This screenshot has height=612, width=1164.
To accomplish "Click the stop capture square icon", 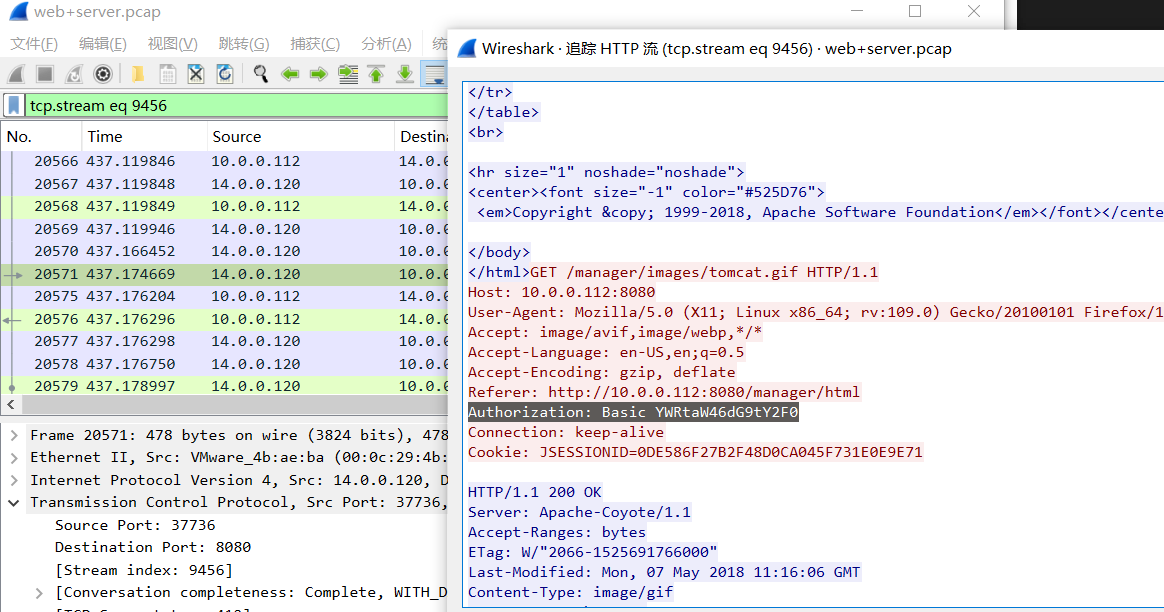I will point(45,74).
